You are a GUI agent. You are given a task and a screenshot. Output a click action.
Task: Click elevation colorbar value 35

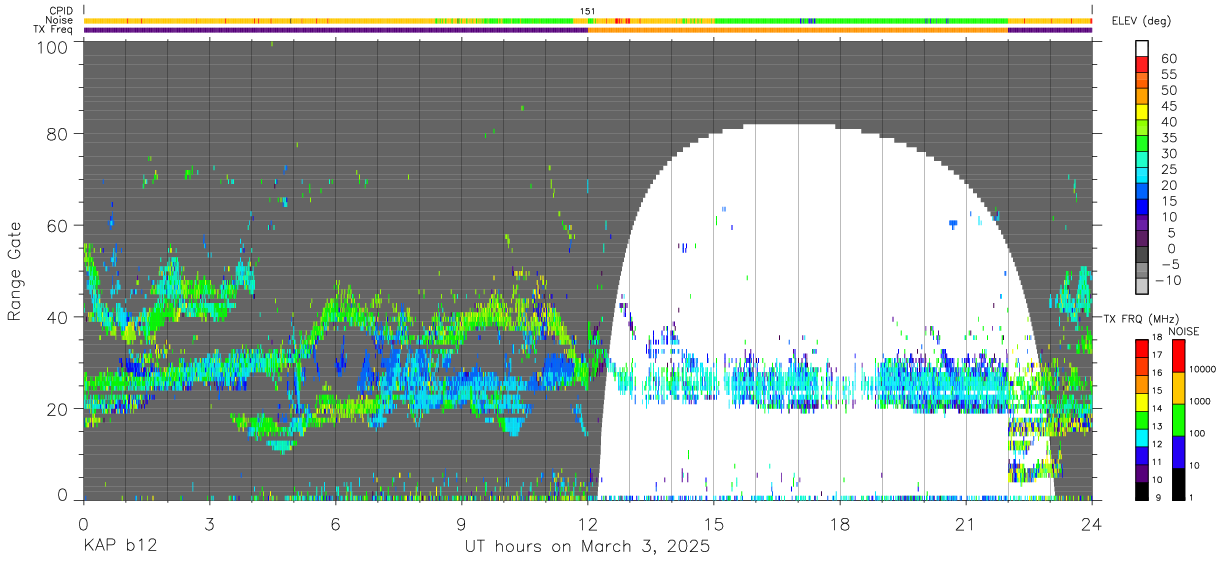[1170, 138]
